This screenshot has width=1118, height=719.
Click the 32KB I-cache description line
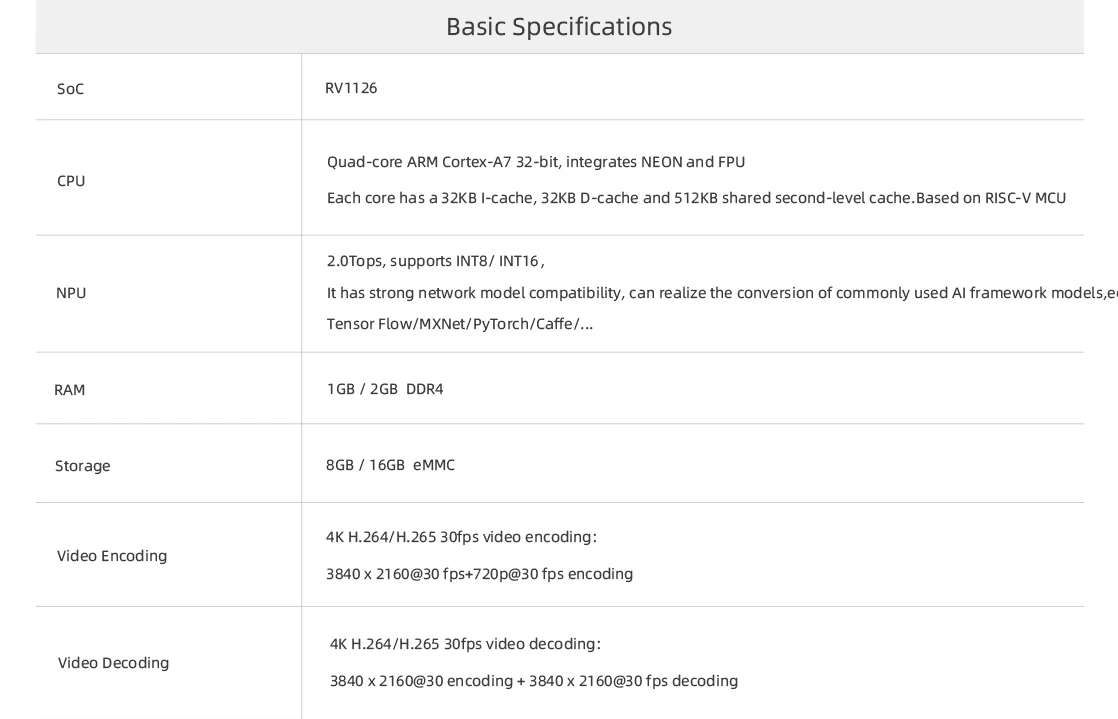[696, 198]
